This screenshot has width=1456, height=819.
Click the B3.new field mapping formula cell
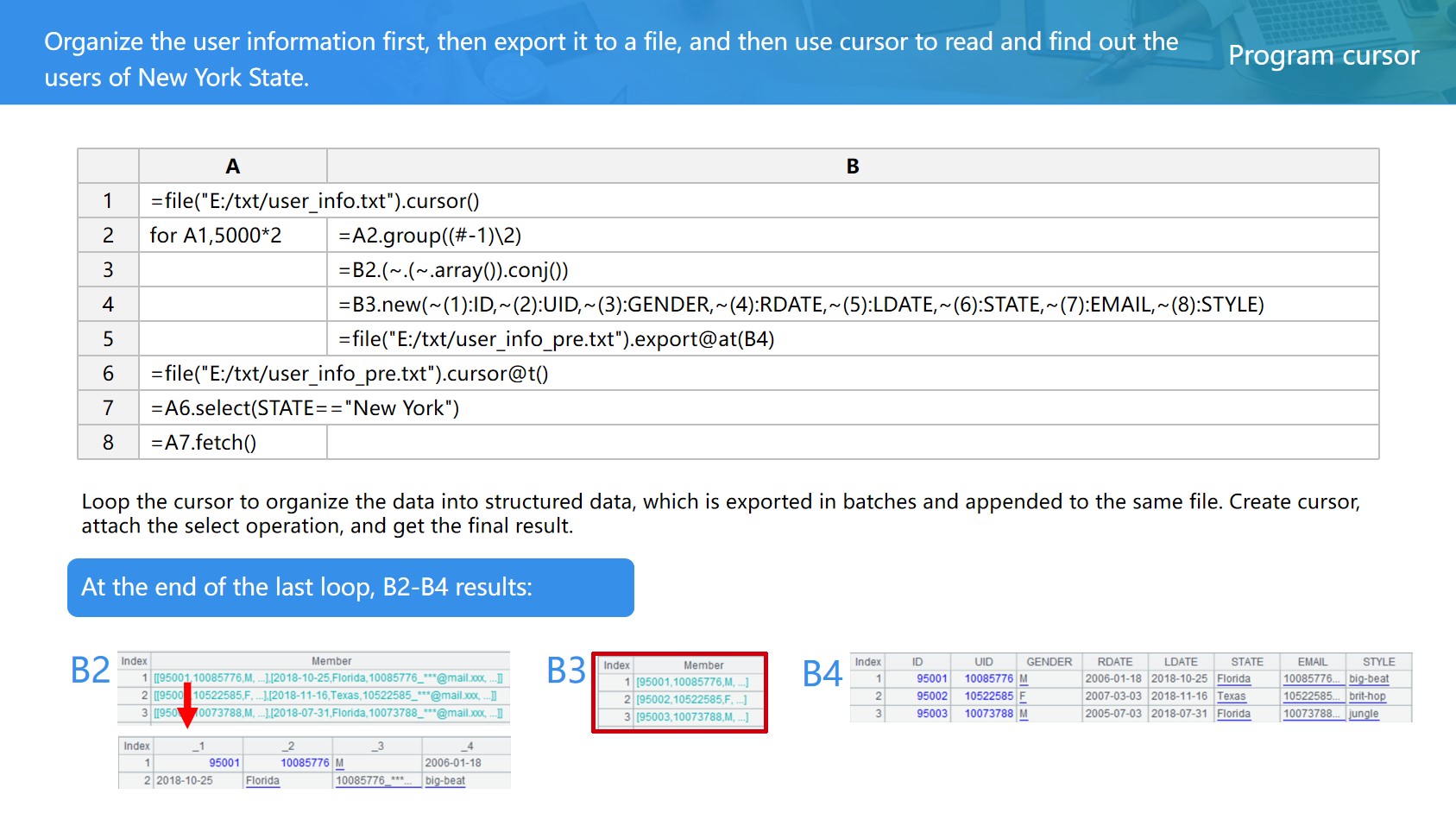pyautogui.click(x=800, y=305)
